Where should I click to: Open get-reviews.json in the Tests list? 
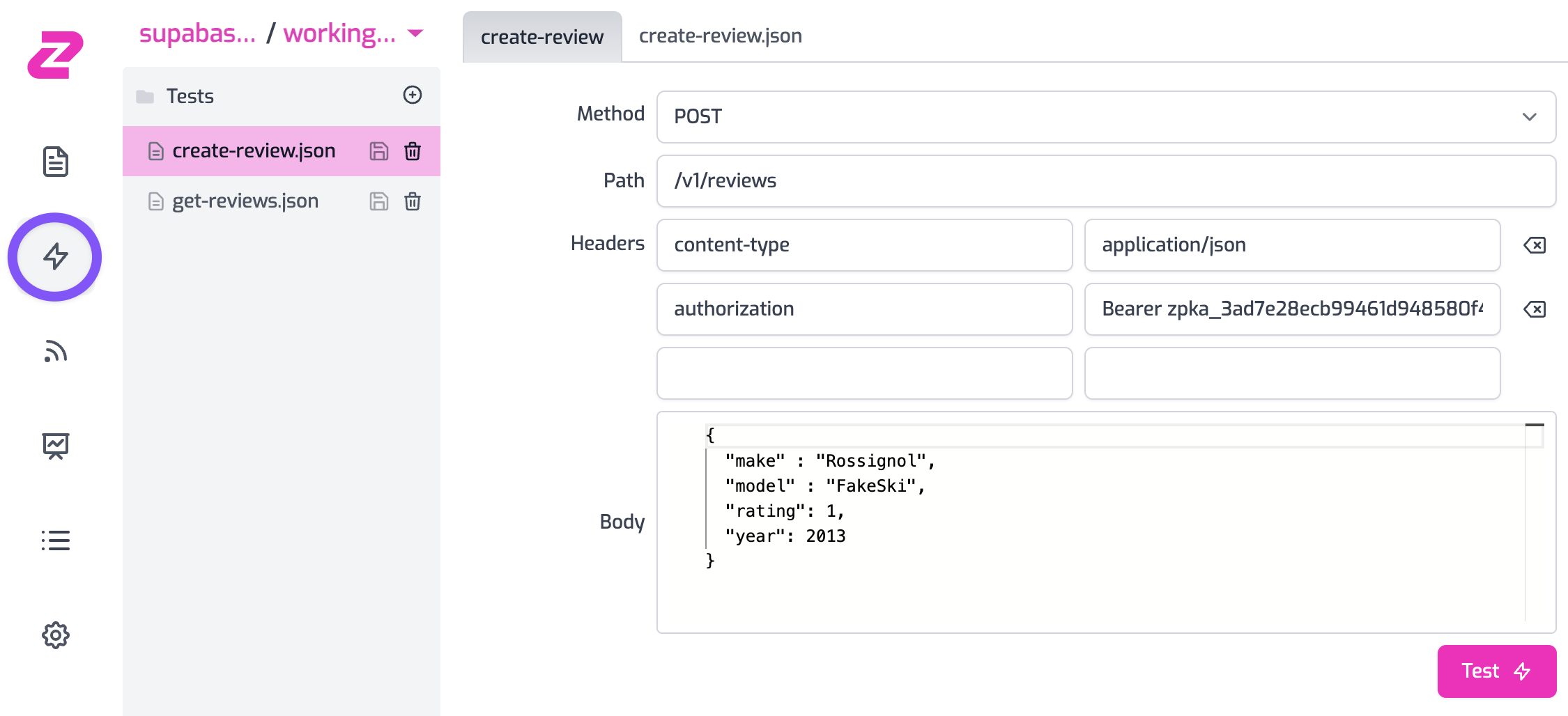245,201
